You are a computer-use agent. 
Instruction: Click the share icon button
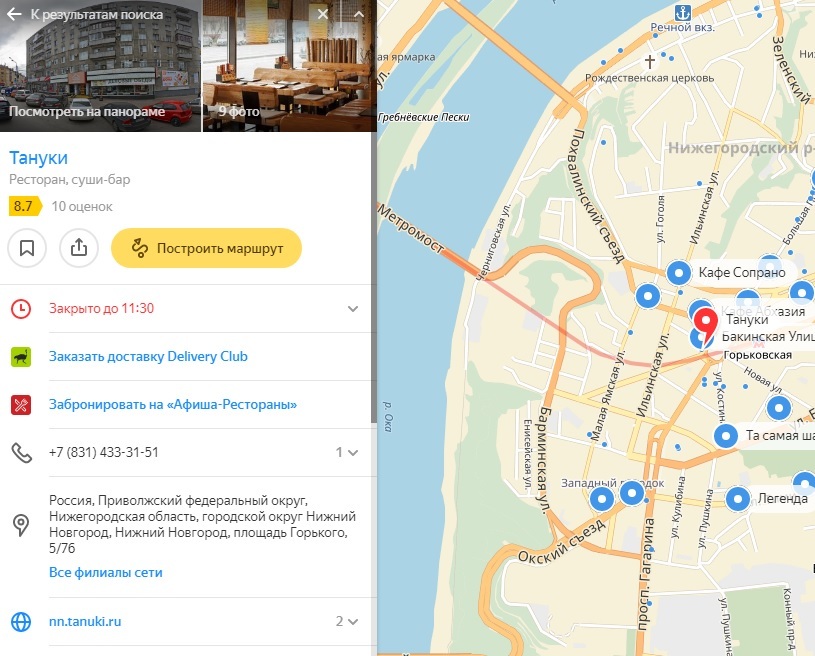[x=79, y=248]
